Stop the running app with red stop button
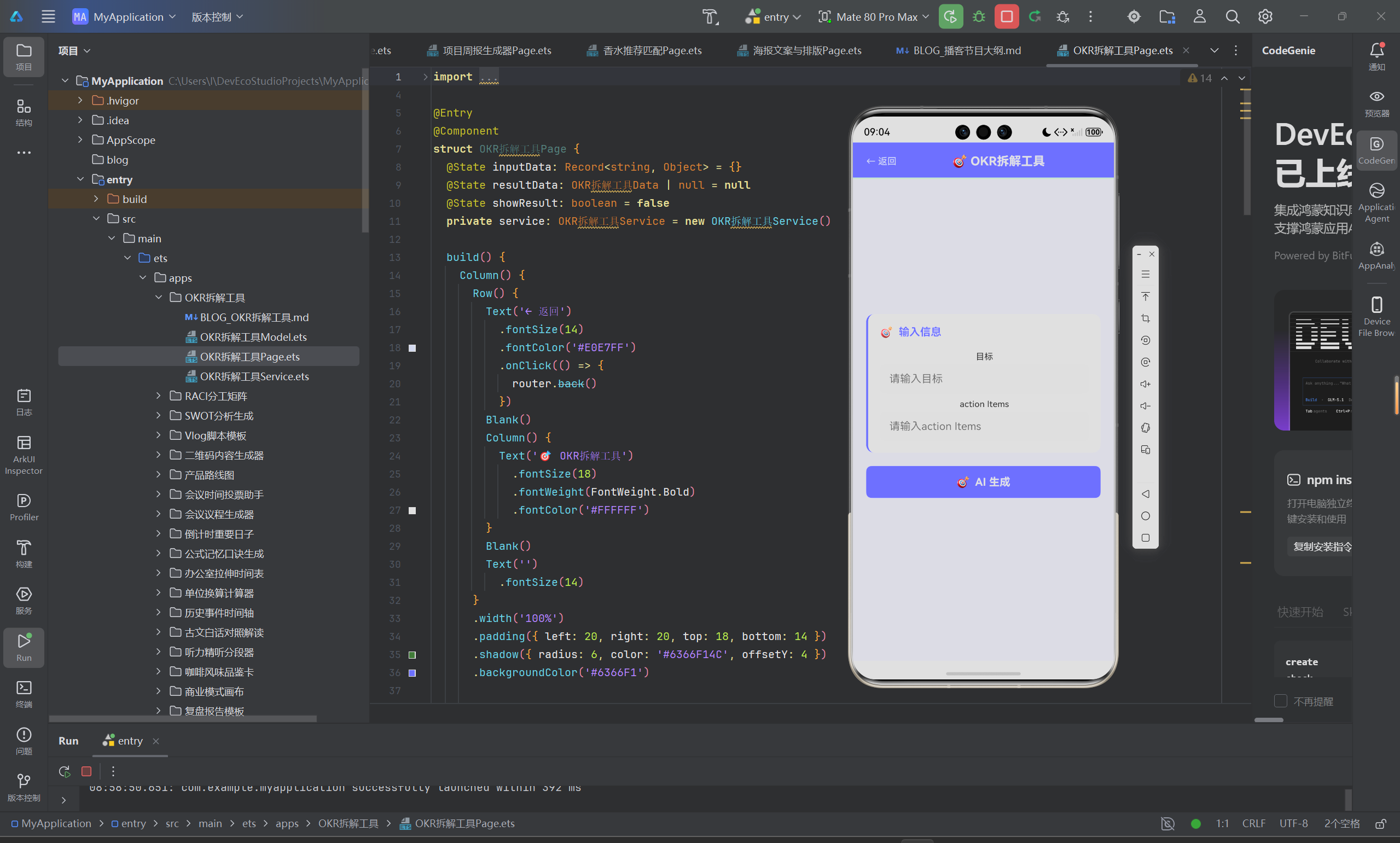Image resolution: width=1400 pixels, height=843 pixels. (x=1007, y=16)
